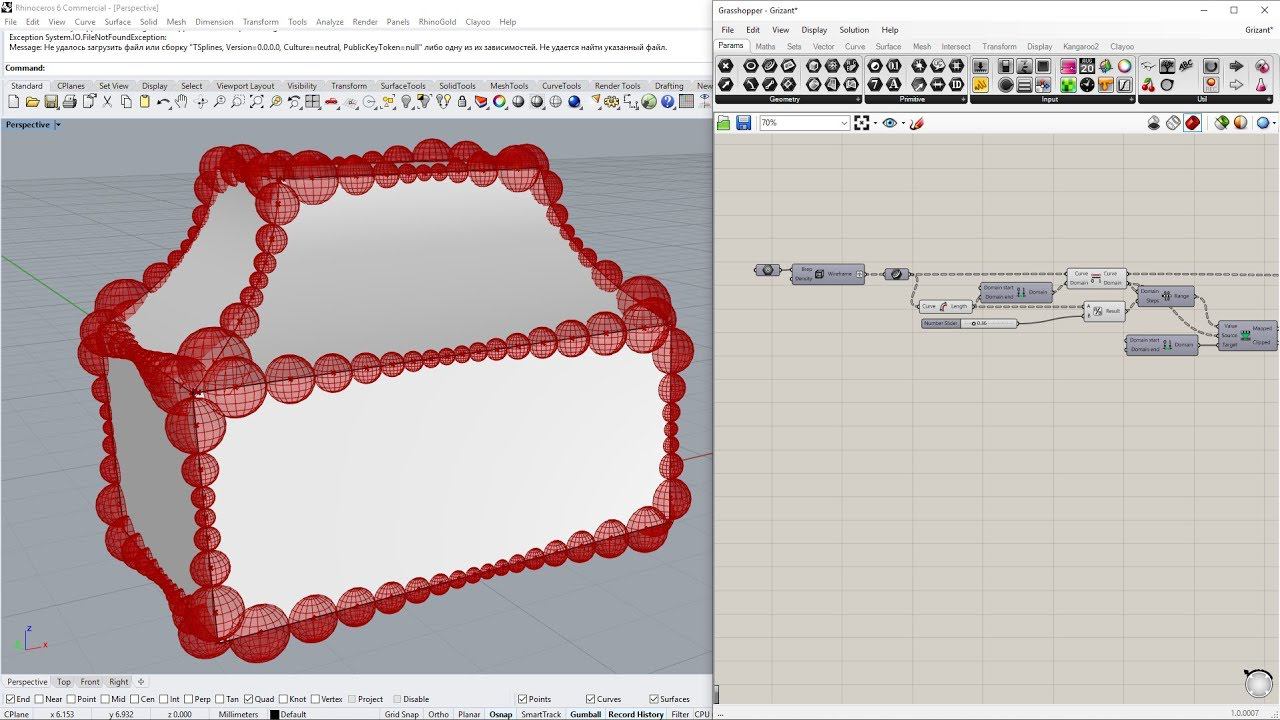This screenshot has height=720, width=1280.
Task: Open the Solution menu in Grasshopper
Action: click(854, 30)
